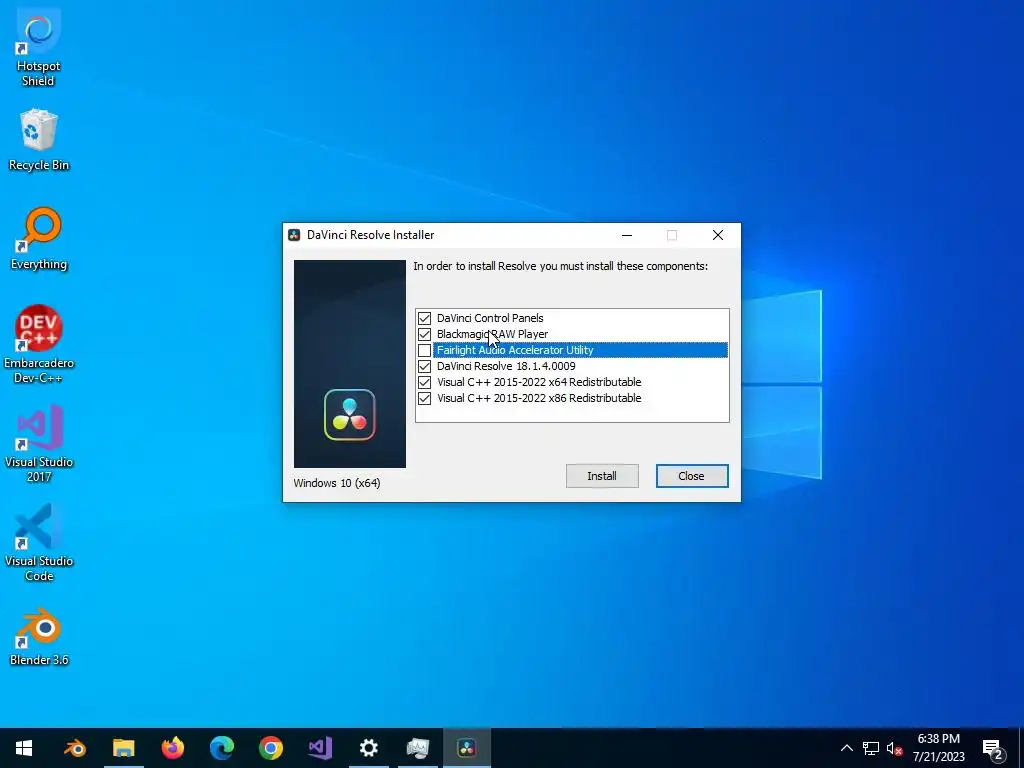Launch Microsoft Edge from the taskbar
This screenshot has width=1024, height=768.
[222, 748]
